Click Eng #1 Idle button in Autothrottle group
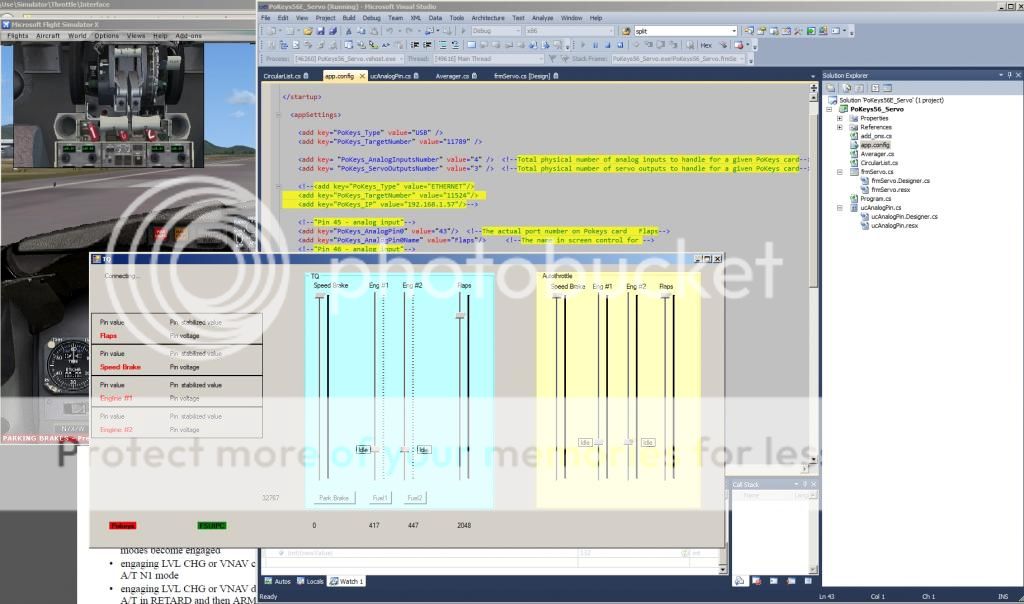The width and height of the screenshot is (1024, 604). (x=585, y=443)
